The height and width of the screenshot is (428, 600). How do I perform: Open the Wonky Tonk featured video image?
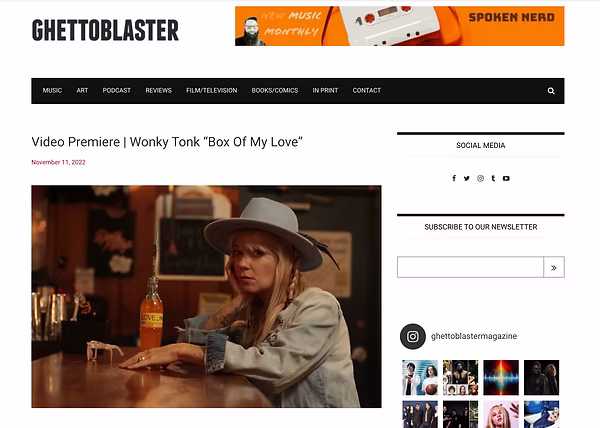pyautogui.click(x=206, y=296)
